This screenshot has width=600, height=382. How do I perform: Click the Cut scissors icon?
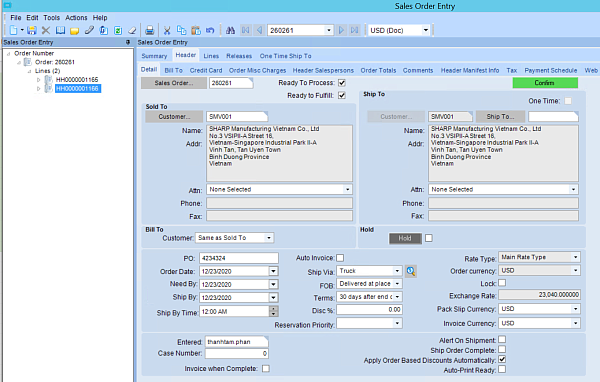[167, 30]
